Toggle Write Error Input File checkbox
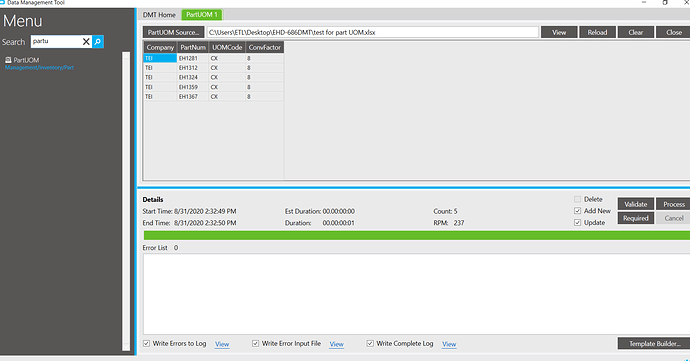Image resolution: width=690 pixels, height=361 pixels. coord(255,343)
